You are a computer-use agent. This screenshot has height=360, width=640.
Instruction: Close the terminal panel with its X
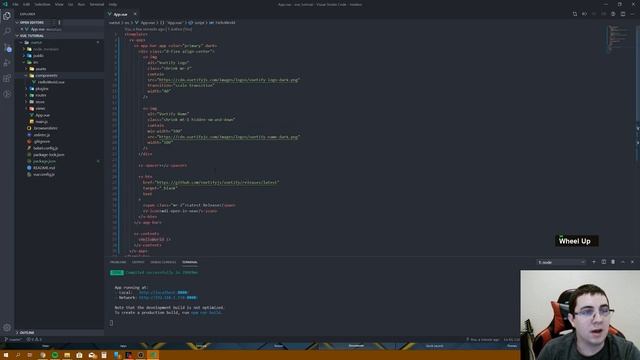[632, 262]
